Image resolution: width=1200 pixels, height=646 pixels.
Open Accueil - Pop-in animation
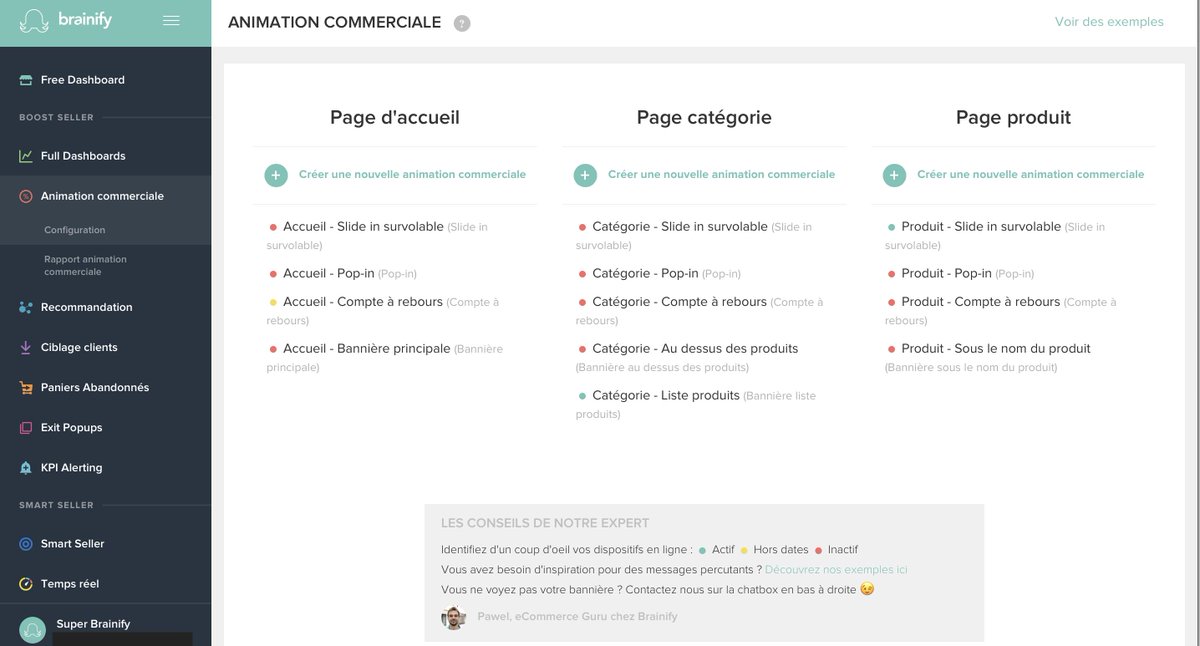point(329,273)
